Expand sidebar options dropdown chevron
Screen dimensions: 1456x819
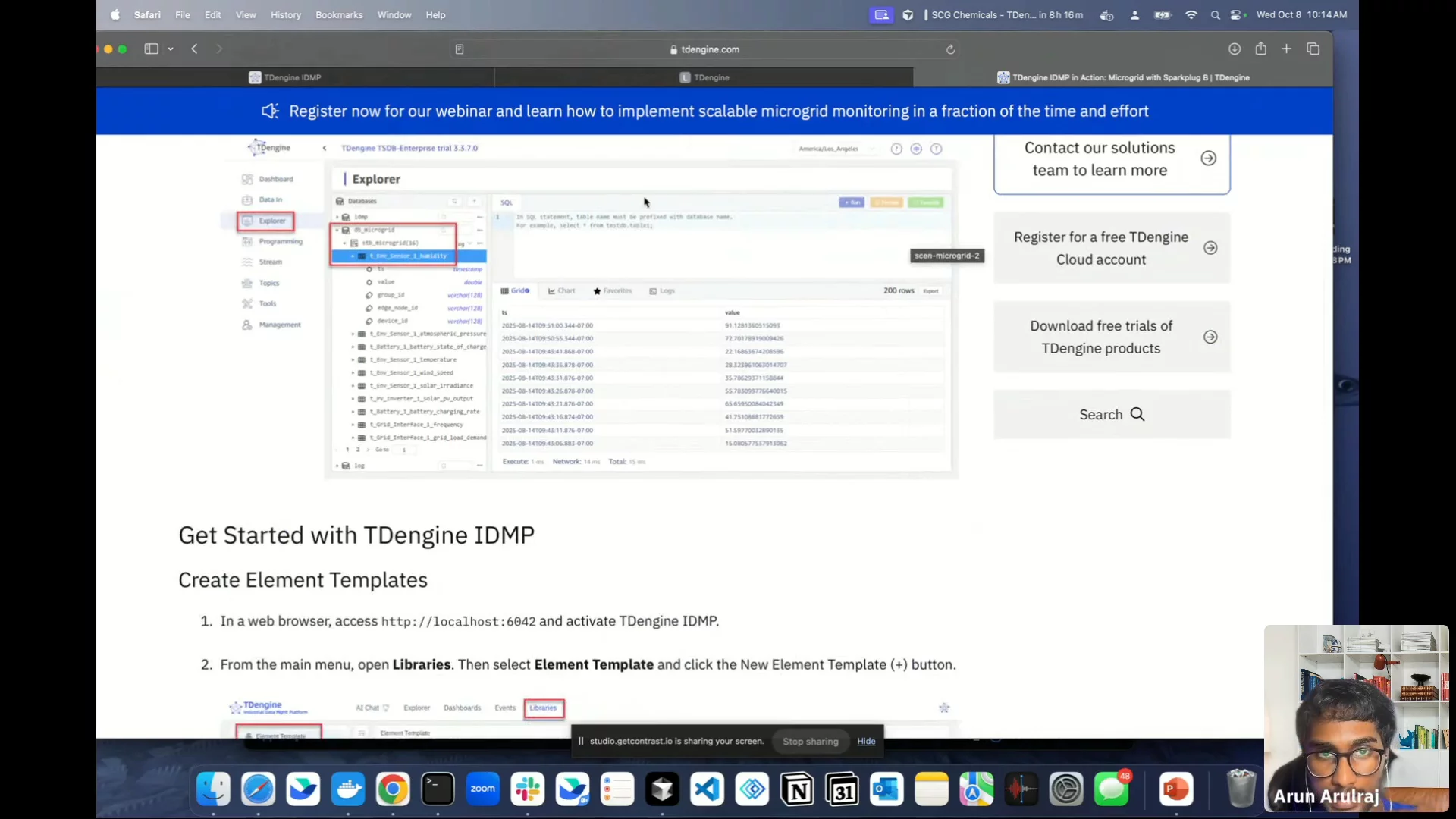pyautogui.click(x=171, y=49)
